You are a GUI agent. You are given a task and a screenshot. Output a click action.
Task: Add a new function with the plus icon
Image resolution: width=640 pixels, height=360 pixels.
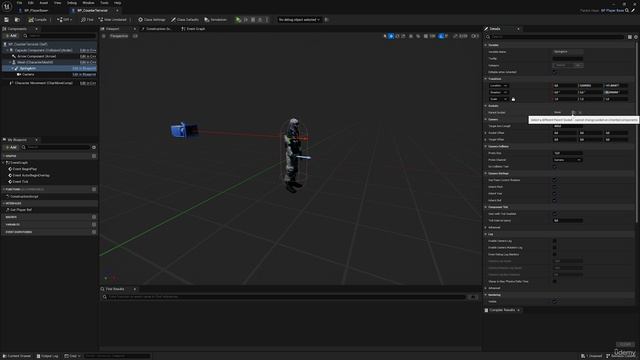coord(94,189)
